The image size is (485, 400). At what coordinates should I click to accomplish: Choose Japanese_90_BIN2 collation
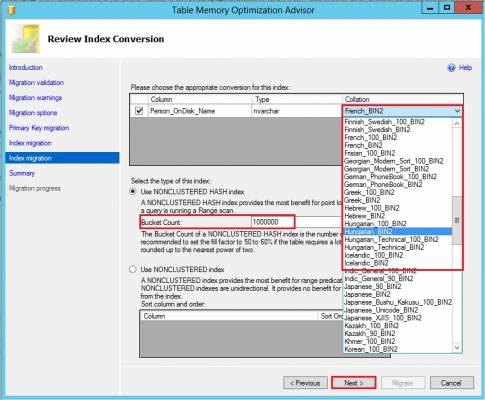(373, 287)
